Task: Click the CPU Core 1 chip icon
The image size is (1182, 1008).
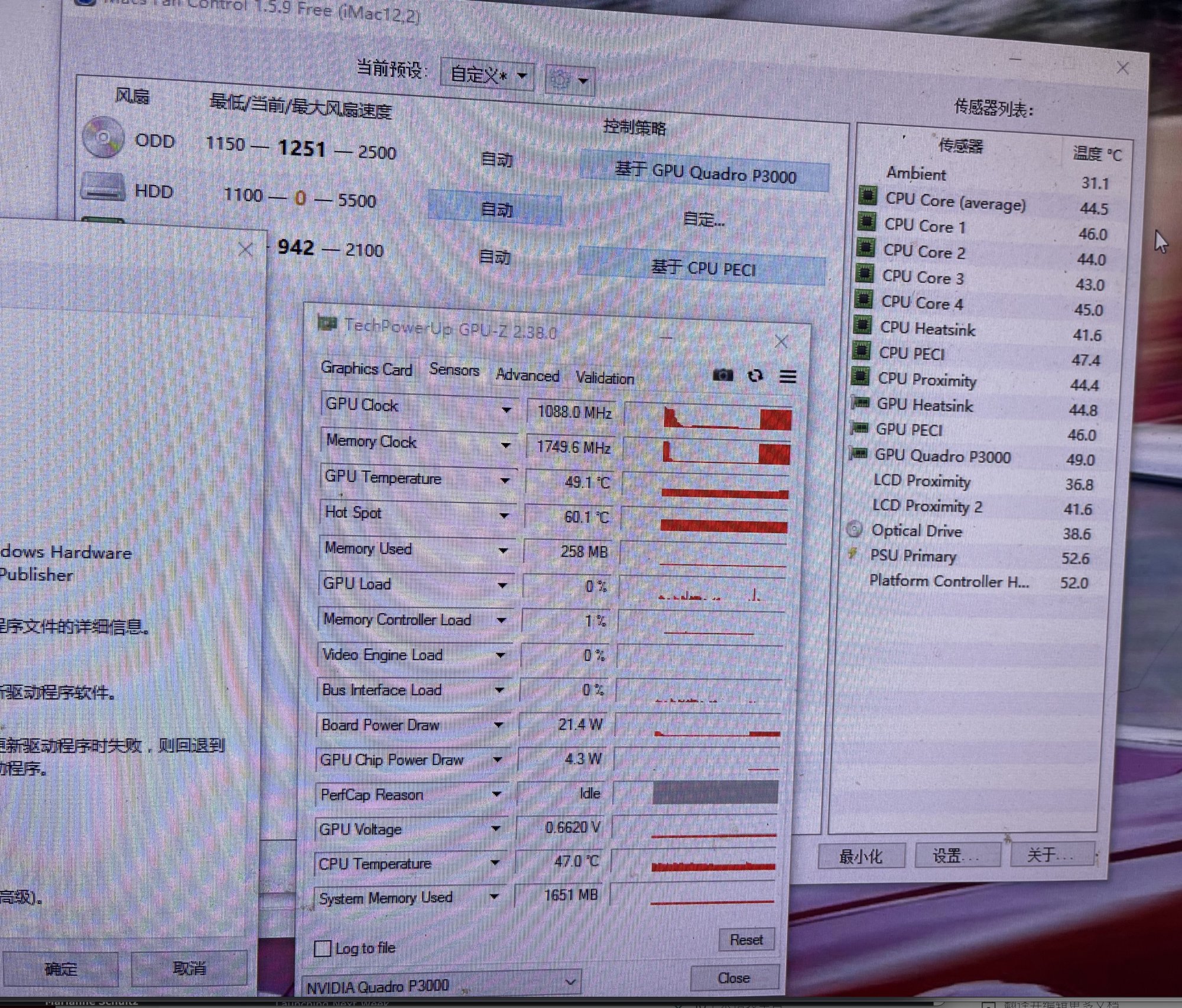Action: click(866, 222)
